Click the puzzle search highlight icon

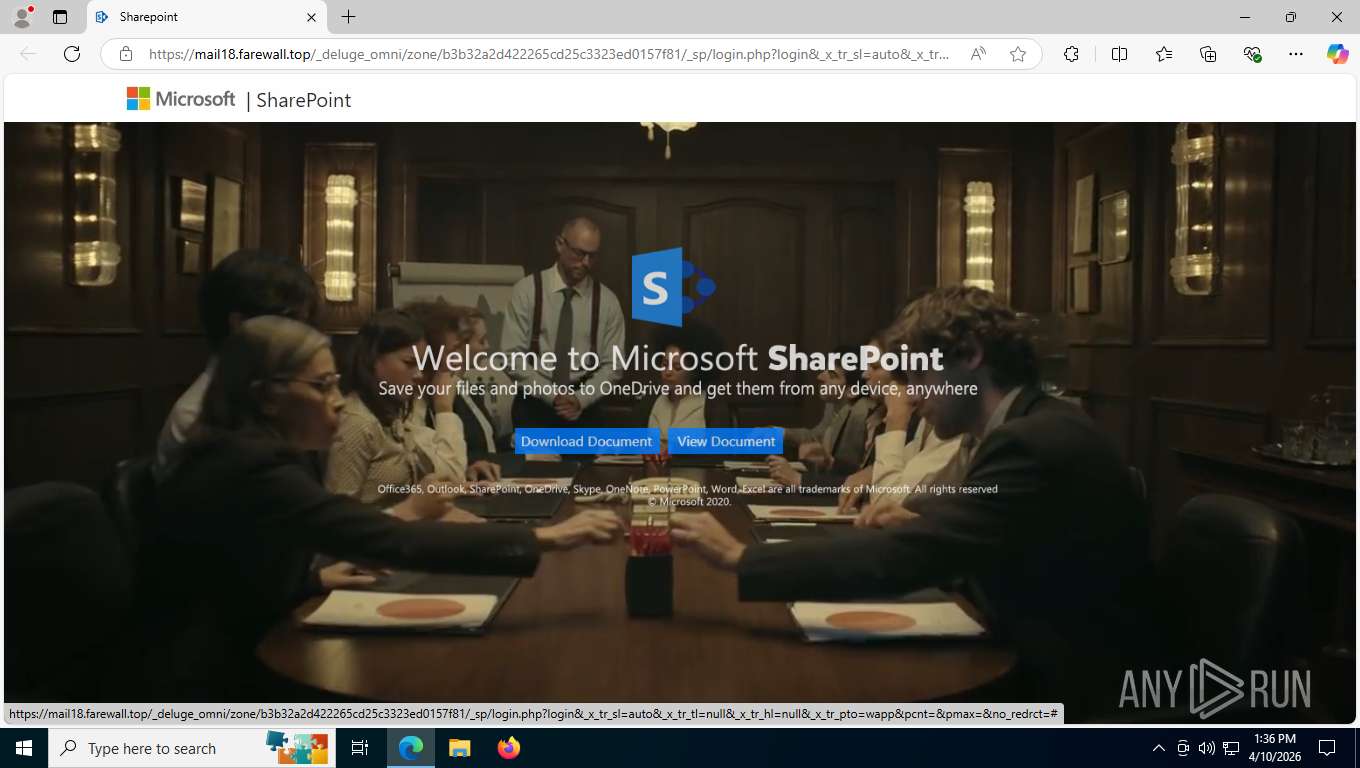297,747
